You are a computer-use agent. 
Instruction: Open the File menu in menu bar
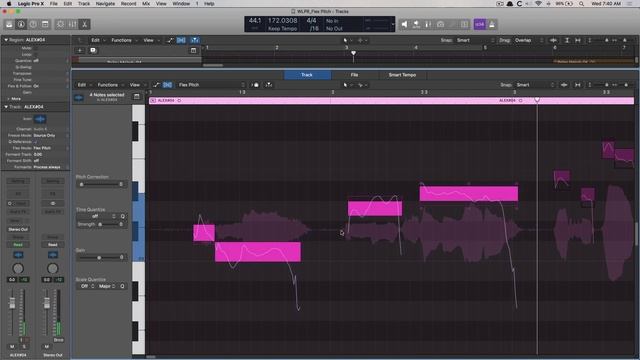(x=53, y=4)
